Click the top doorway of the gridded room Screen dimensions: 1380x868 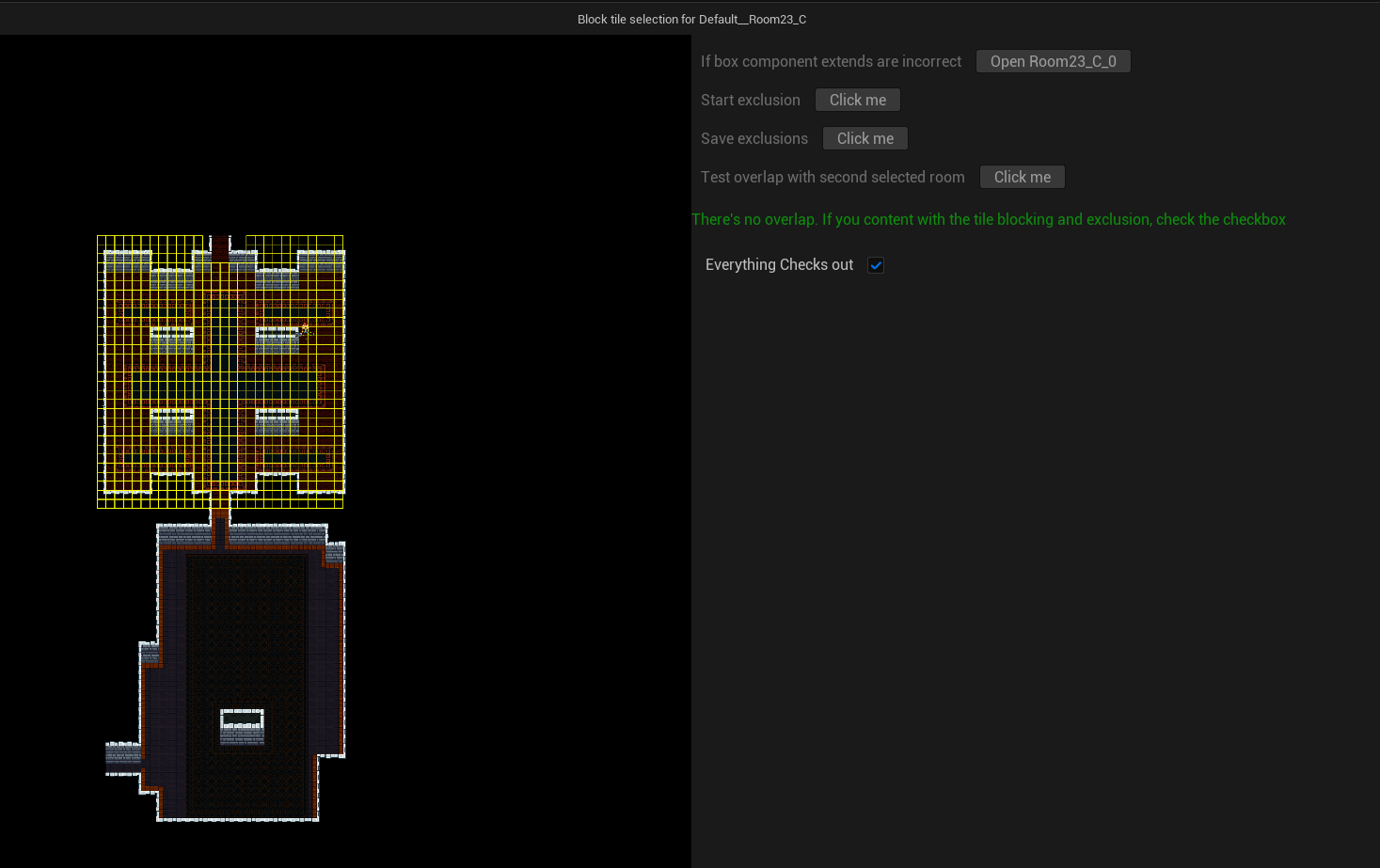220,247
